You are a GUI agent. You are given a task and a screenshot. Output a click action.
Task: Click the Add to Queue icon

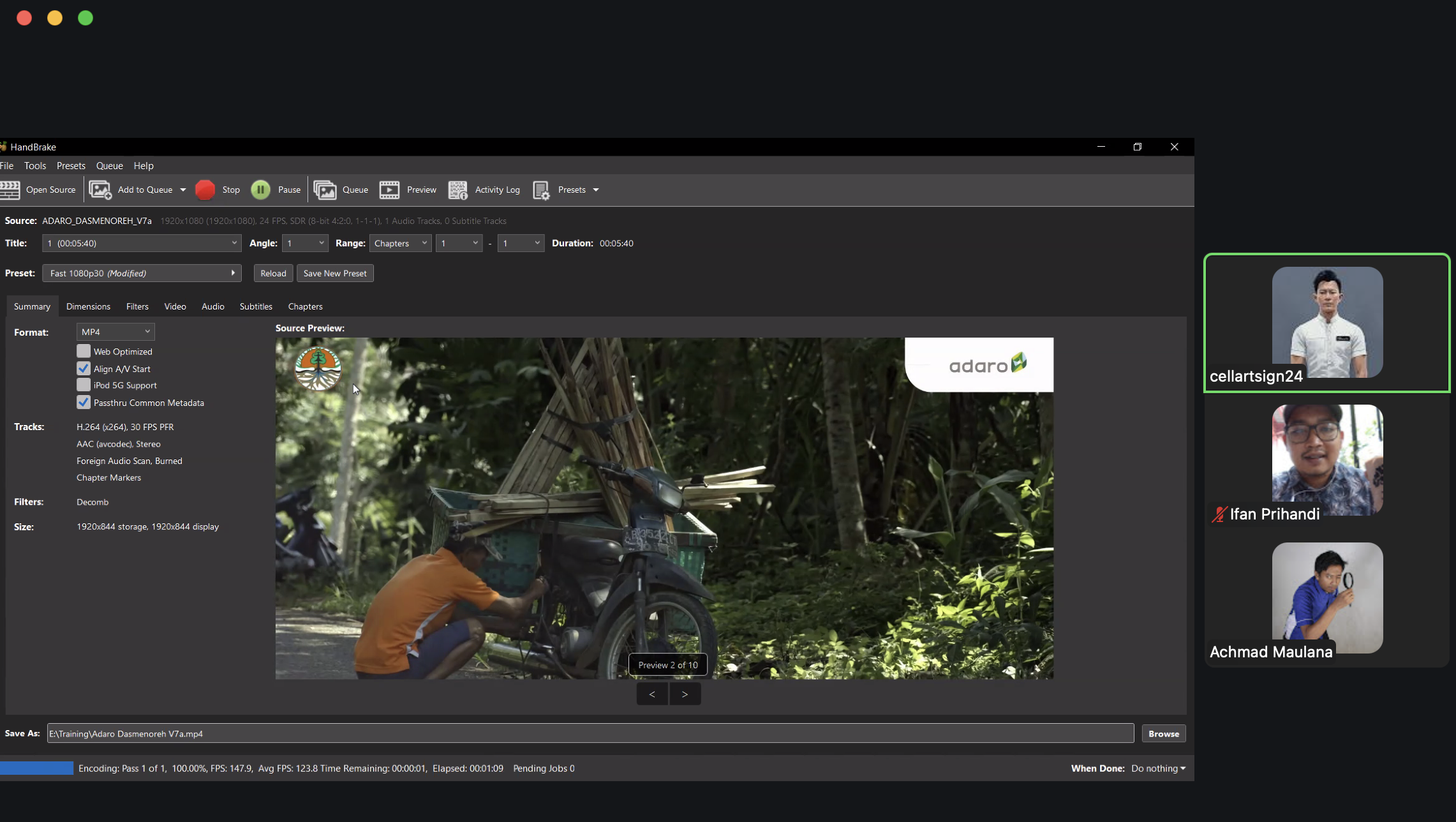pos(100,190)
